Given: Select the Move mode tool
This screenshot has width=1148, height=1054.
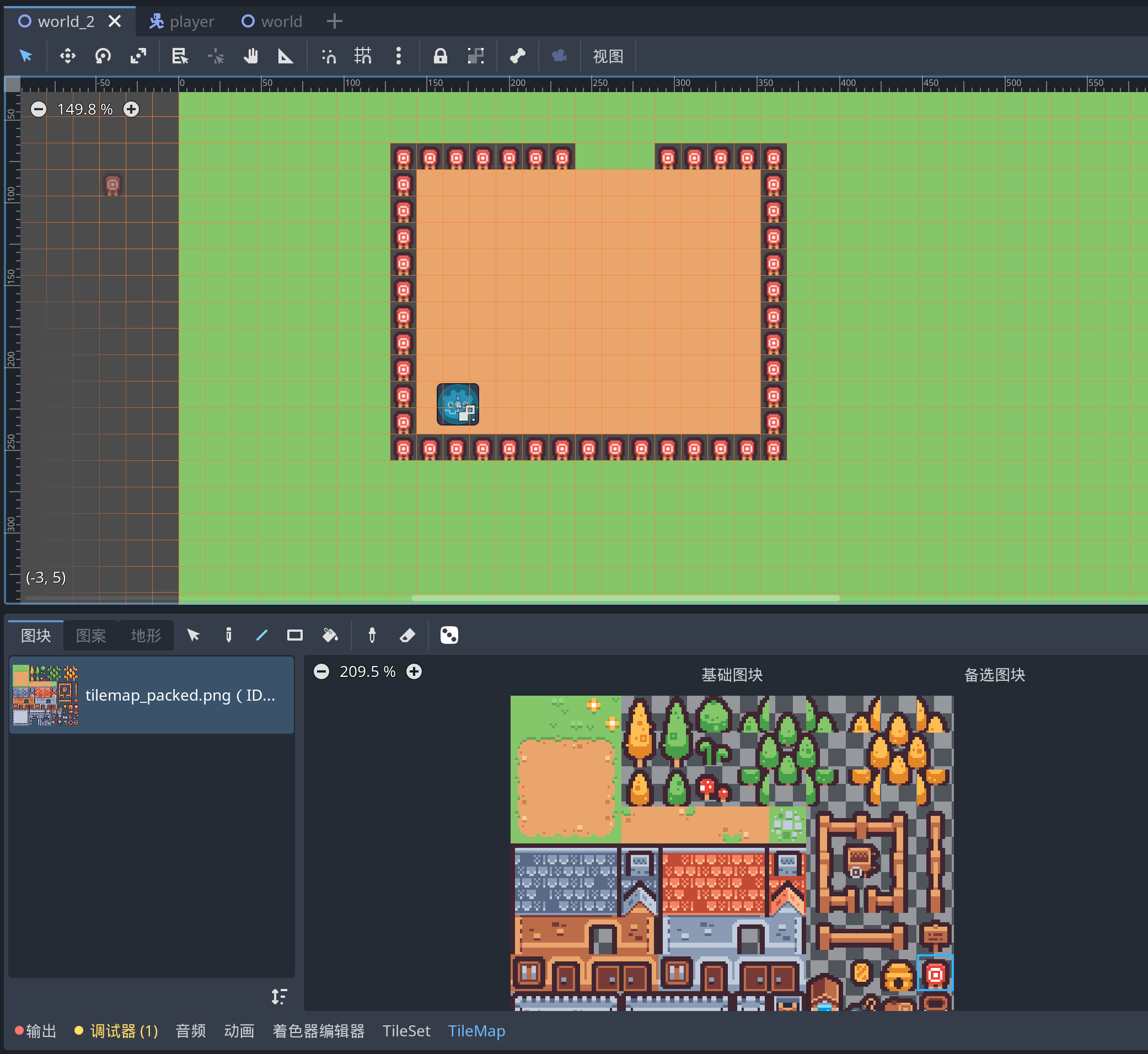Looking at the screenshot, I should pyautogui.click(x=67, y=56).
